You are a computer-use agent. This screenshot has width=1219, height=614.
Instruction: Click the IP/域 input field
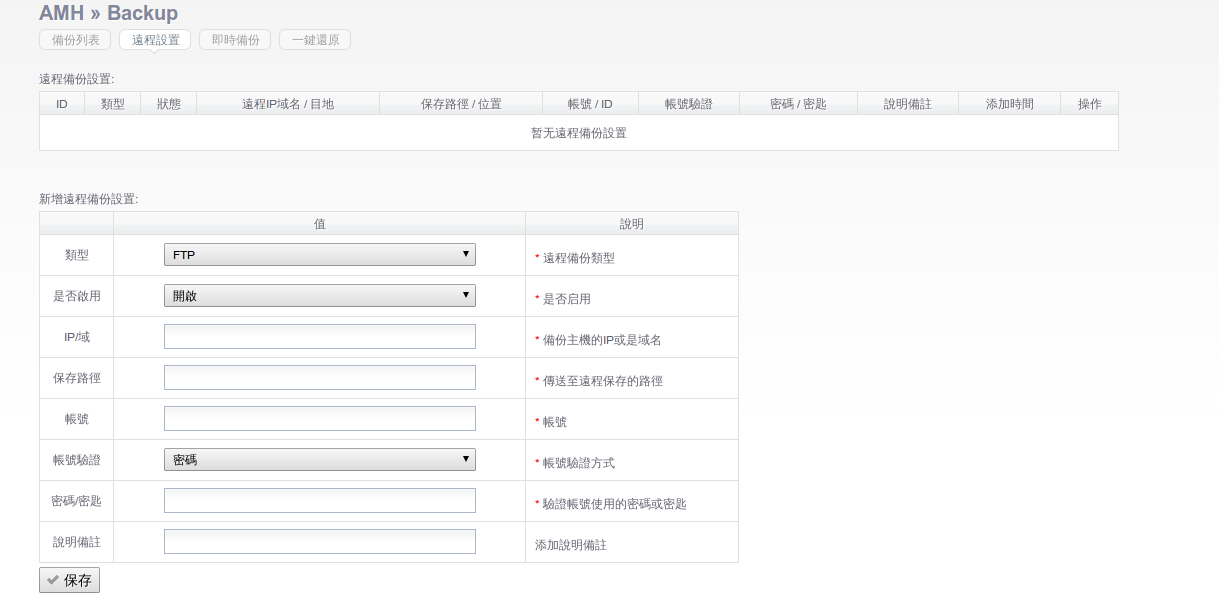[x=319, y=337]
